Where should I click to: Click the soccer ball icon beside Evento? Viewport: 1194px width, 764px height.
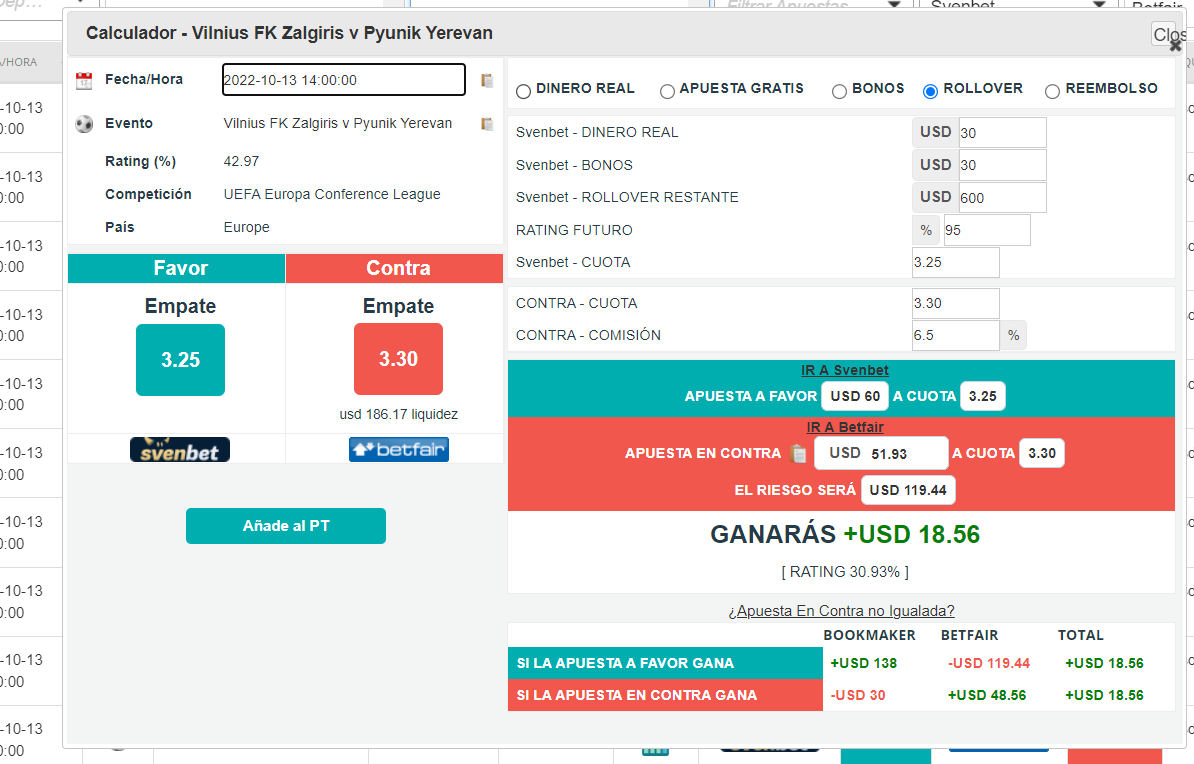pyautogui.click(x=84, y=123)
